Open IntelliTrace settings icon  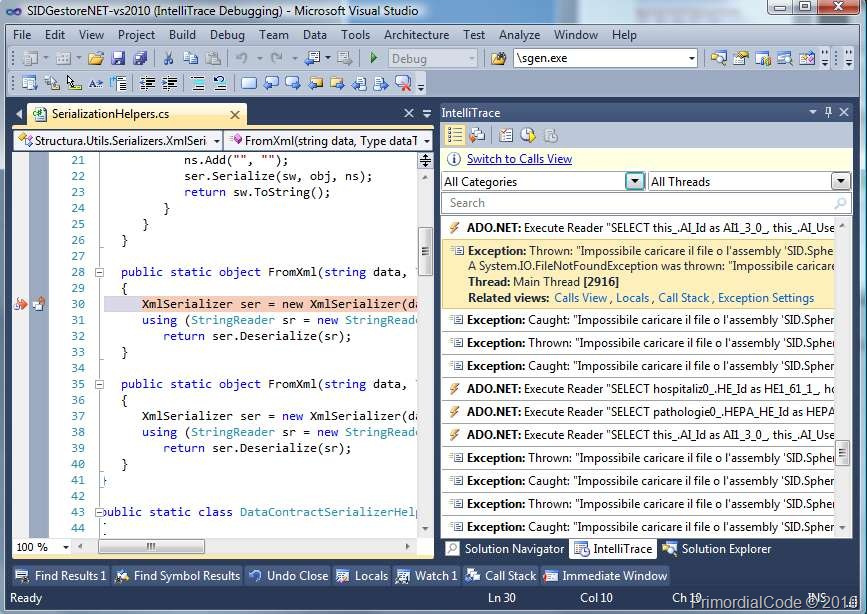pyautogui.click(x=505, y=135)
